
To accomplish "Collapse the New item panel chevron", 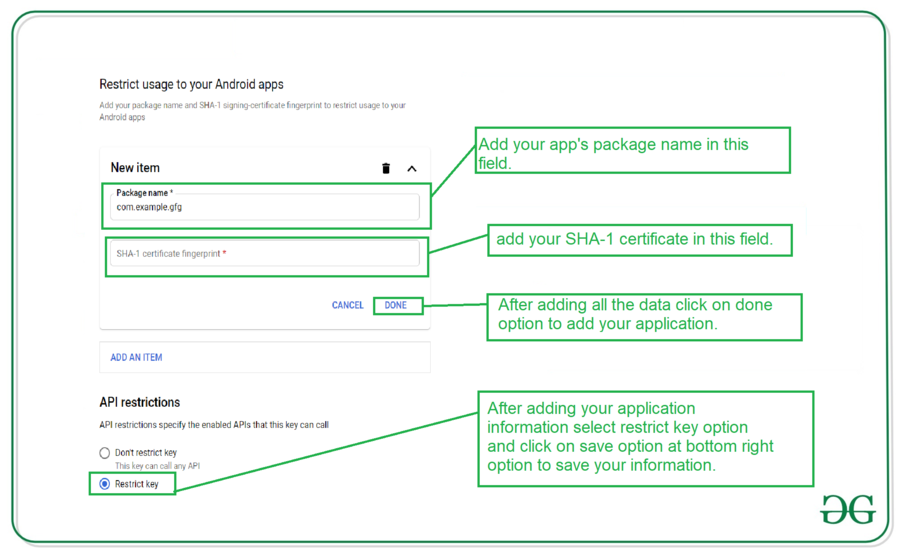I will click(412, 169).
